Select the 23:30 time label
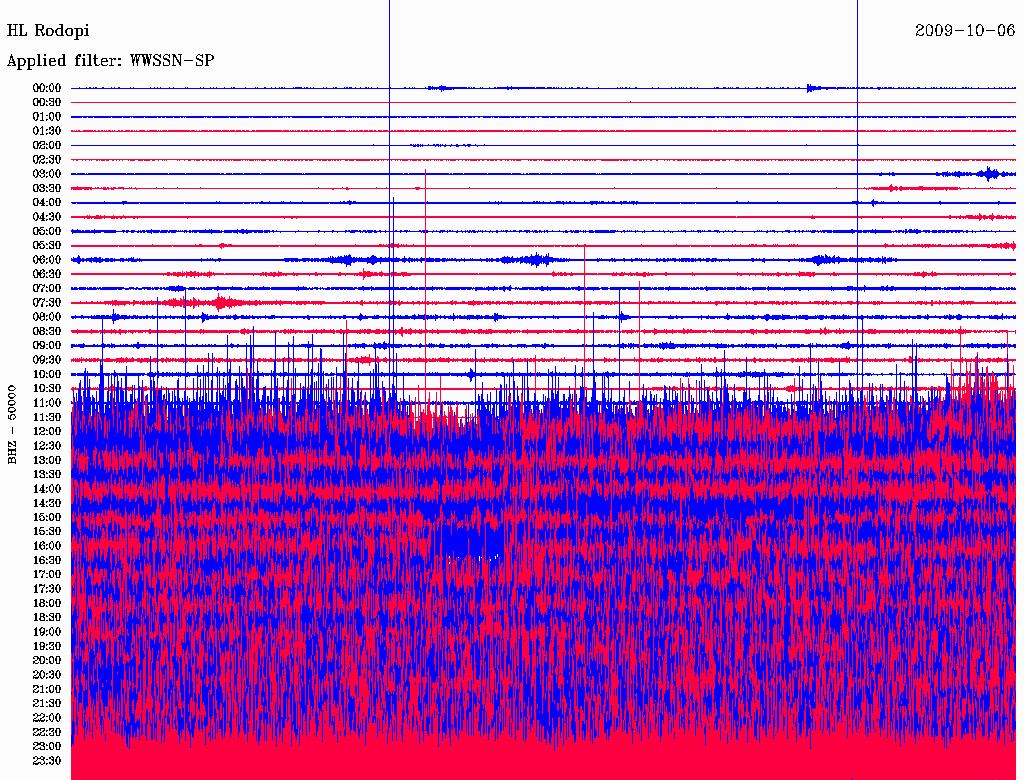This screenshot has height=780, width=1024. (x=47, y=761)
